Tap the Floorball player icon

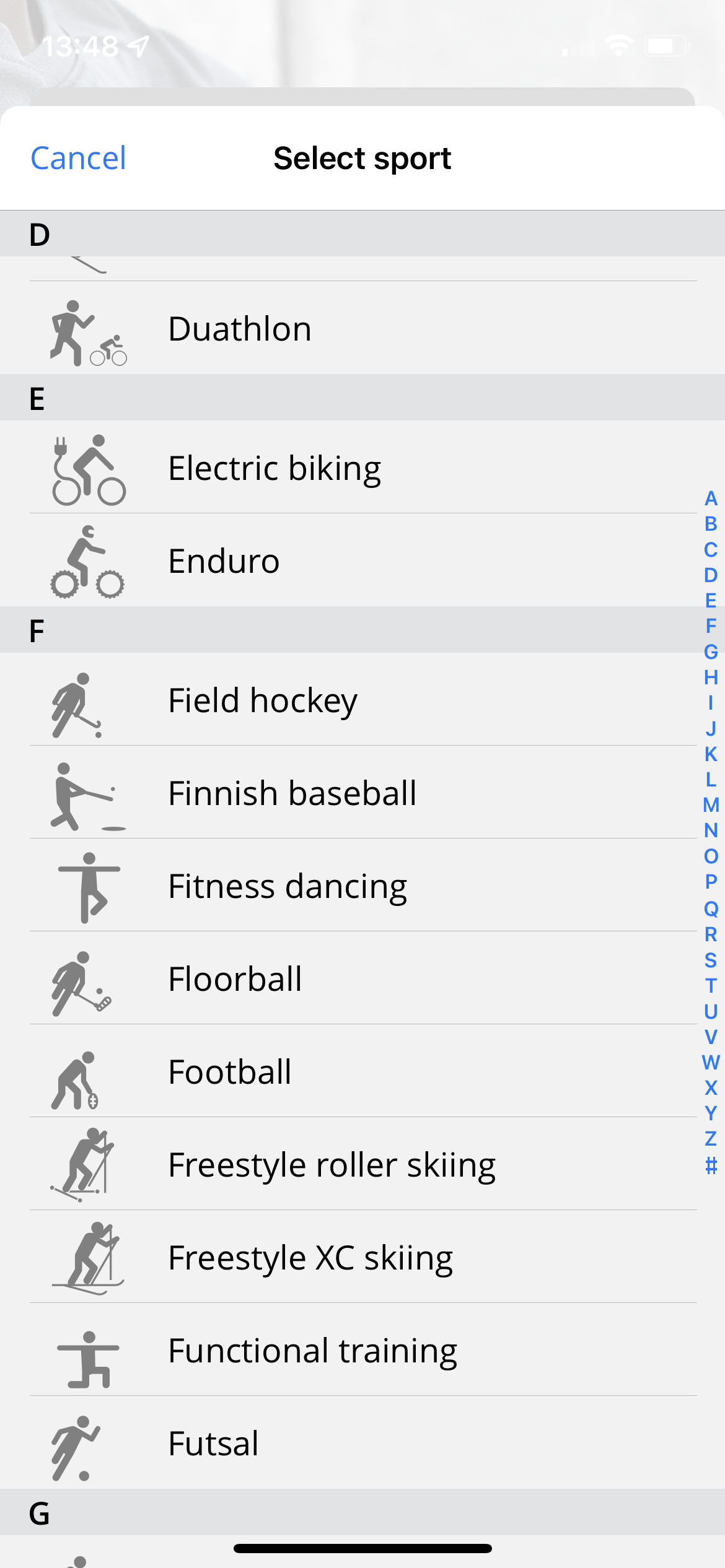(81, 983)
